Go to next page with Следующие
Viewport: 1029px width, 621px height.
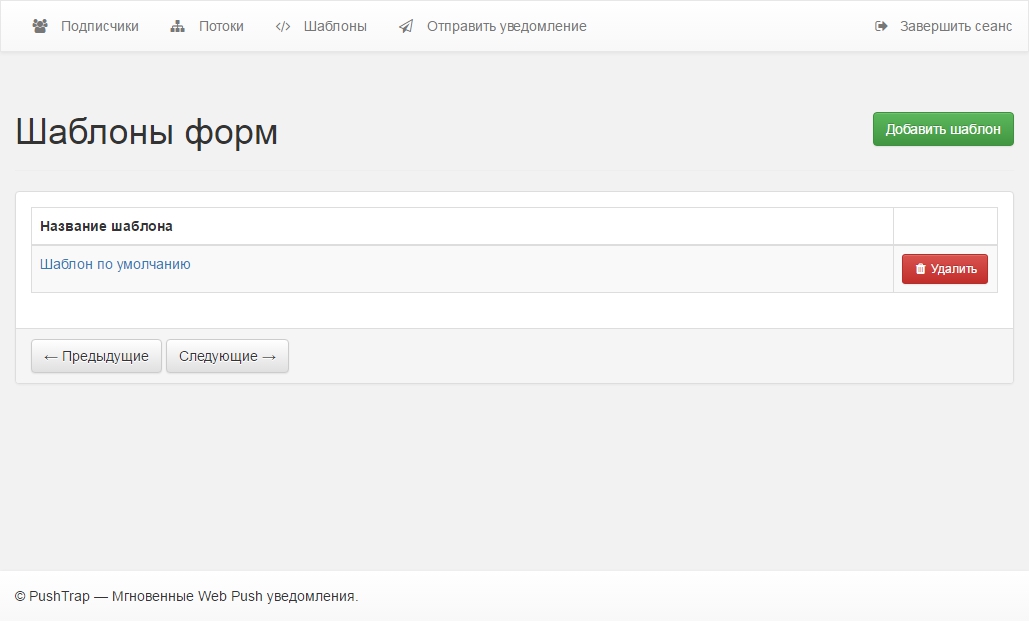pyautogui.click(x=227, y=356)
